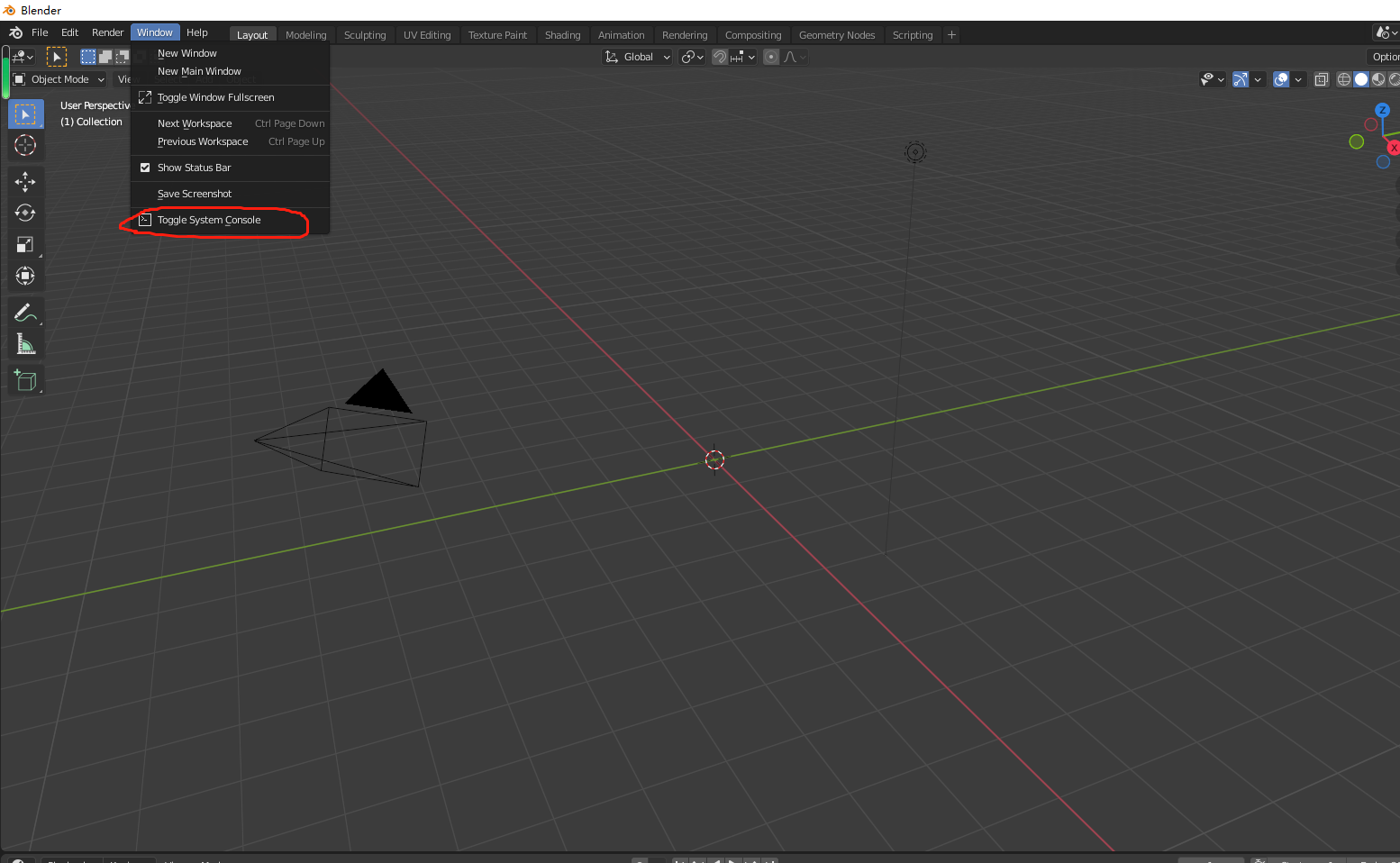Screen dimensions: 1400x863
Task: Click Toggle System Console menu entry
Action: (208, 220)
